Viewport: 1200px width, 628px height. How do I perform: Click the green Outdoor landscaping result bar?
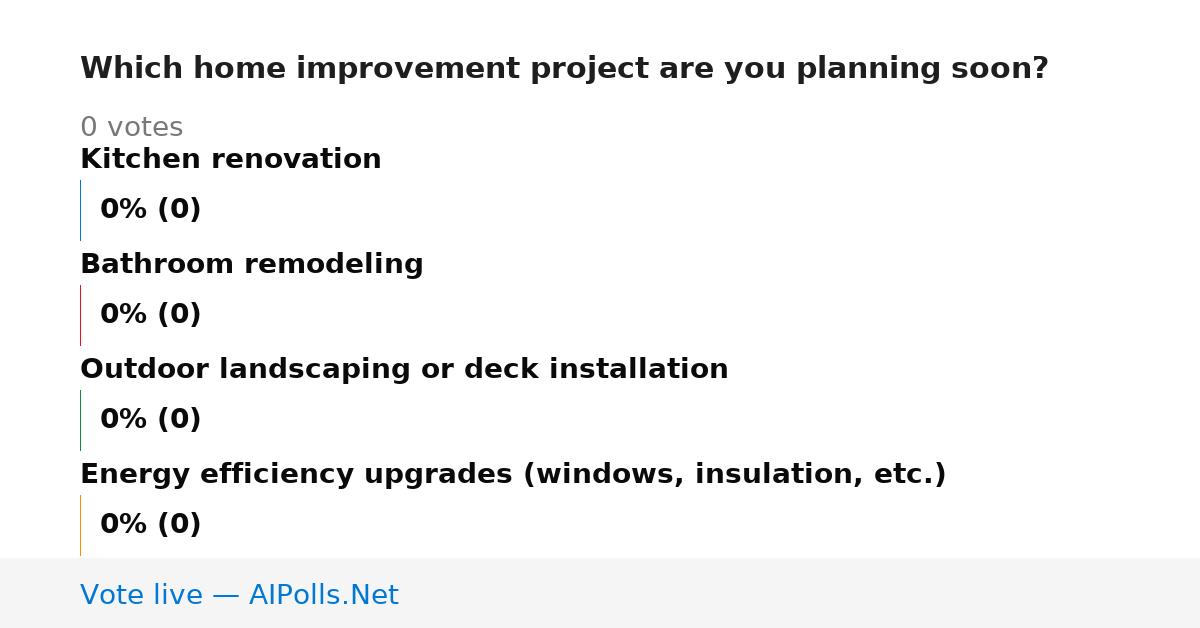pyautogui.click(x=80, y=420)
